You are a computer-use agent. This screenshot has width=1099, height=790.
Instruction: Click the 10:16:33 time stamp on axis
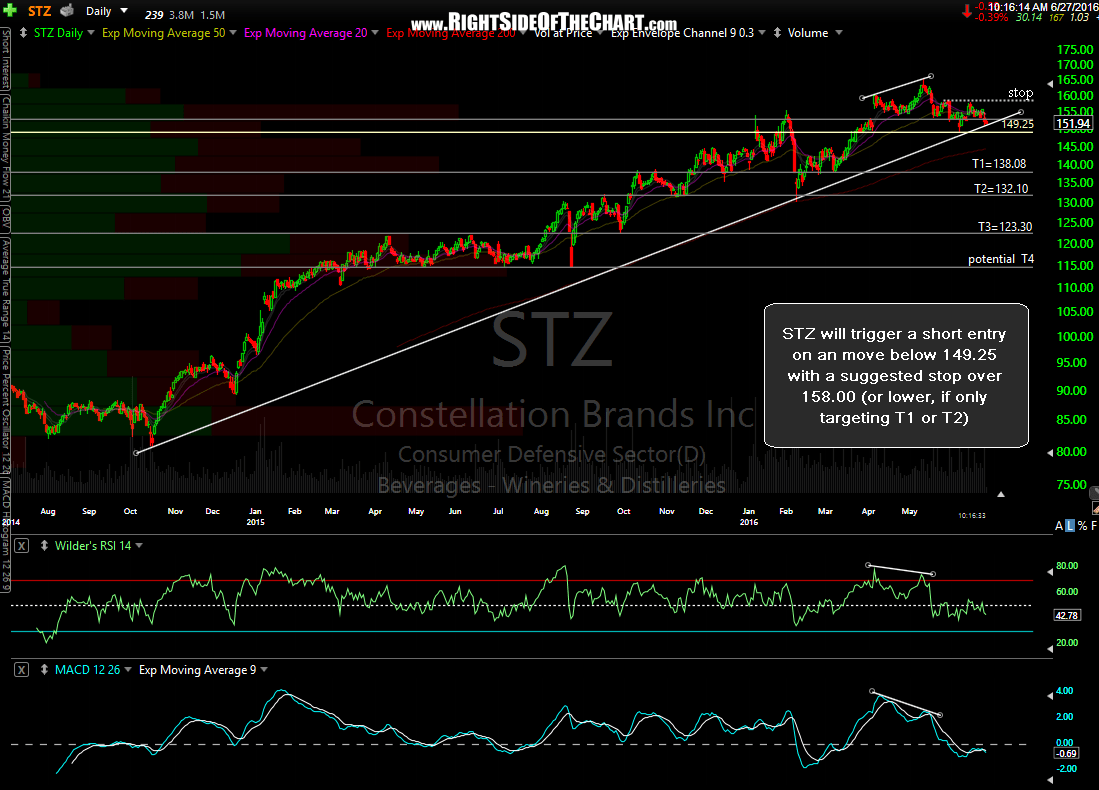coord(971,515)
